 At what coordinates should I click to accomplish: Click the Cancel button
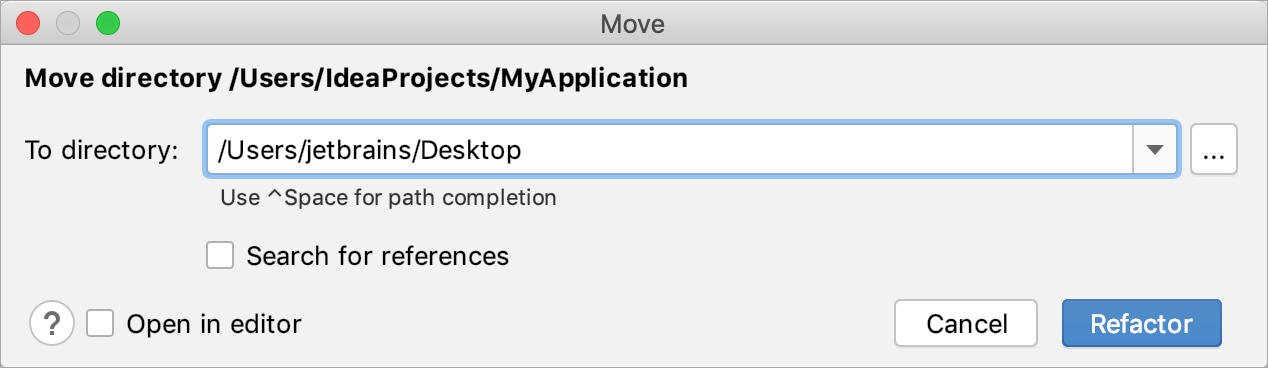pyautogui.click(x=966, y=324)
